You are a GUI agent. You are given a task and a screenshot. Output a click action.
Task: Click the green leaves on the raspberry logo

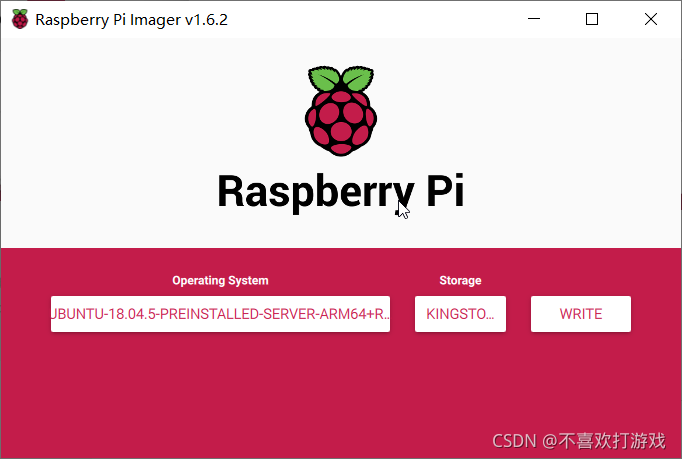pyautogui.click(x=341, y=79)
